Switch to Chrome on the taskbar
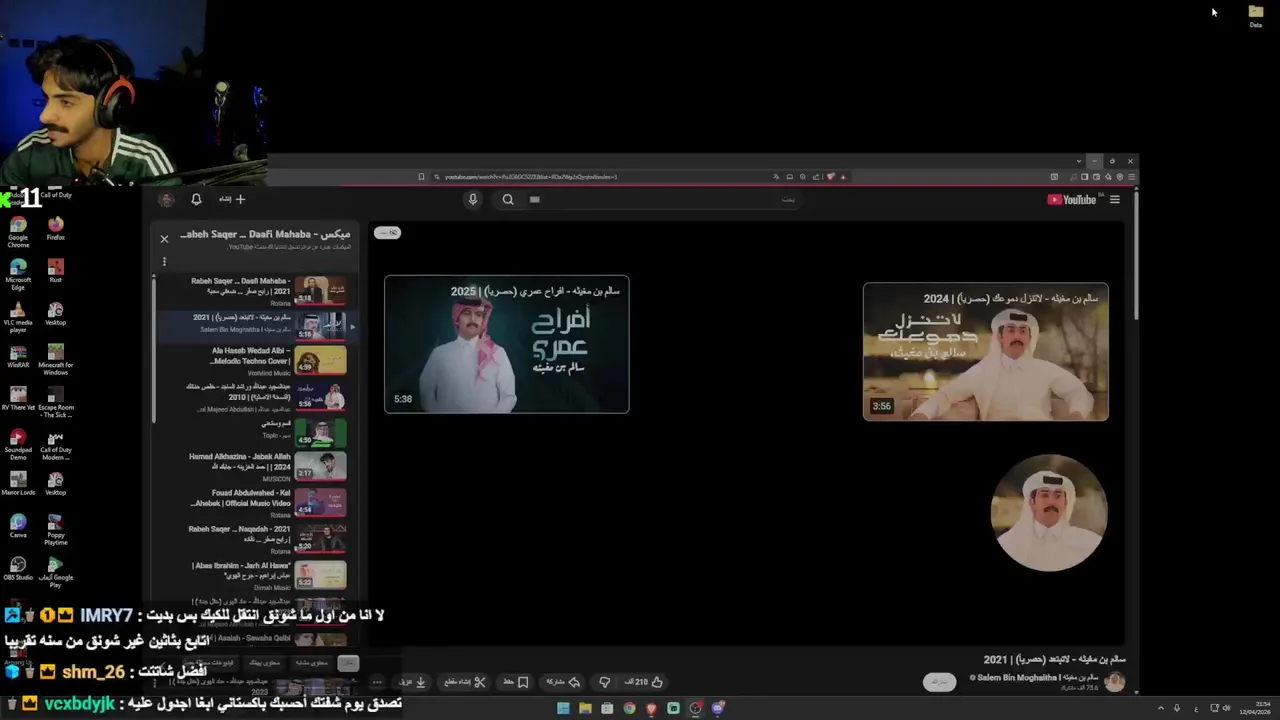Screen dimensions: 1280x720 pyautogui.click(x=629, y=708)
